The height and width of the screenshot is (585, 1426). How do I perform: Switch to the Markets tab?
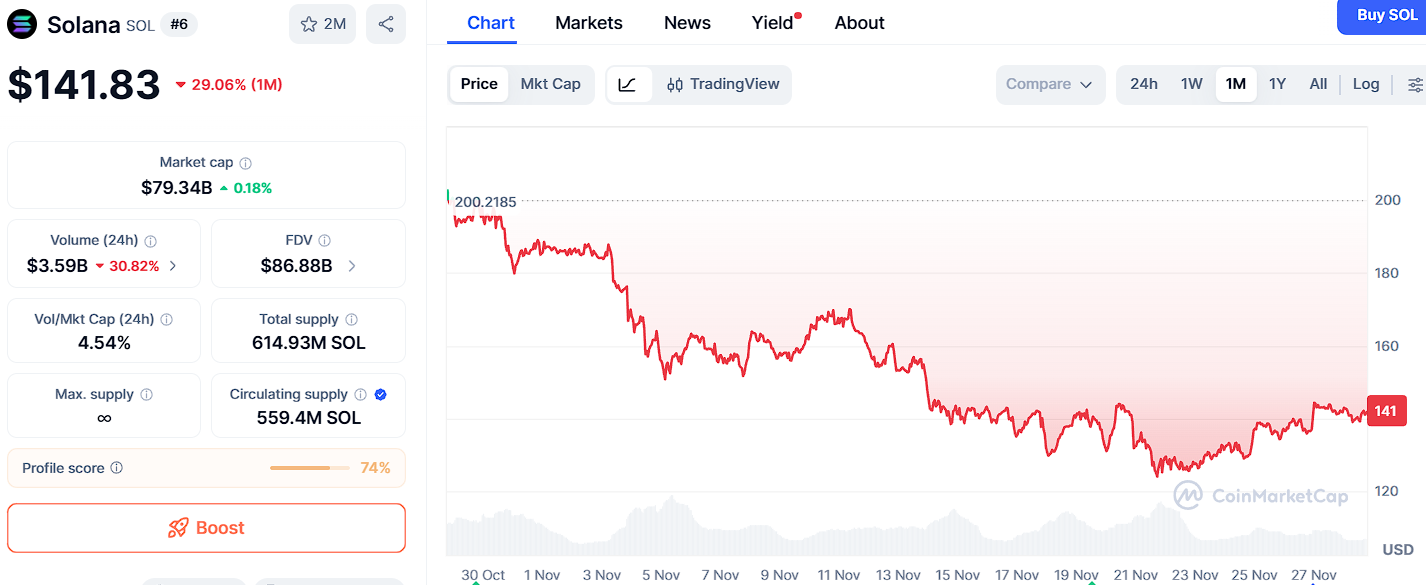click(x=588, y=22)
